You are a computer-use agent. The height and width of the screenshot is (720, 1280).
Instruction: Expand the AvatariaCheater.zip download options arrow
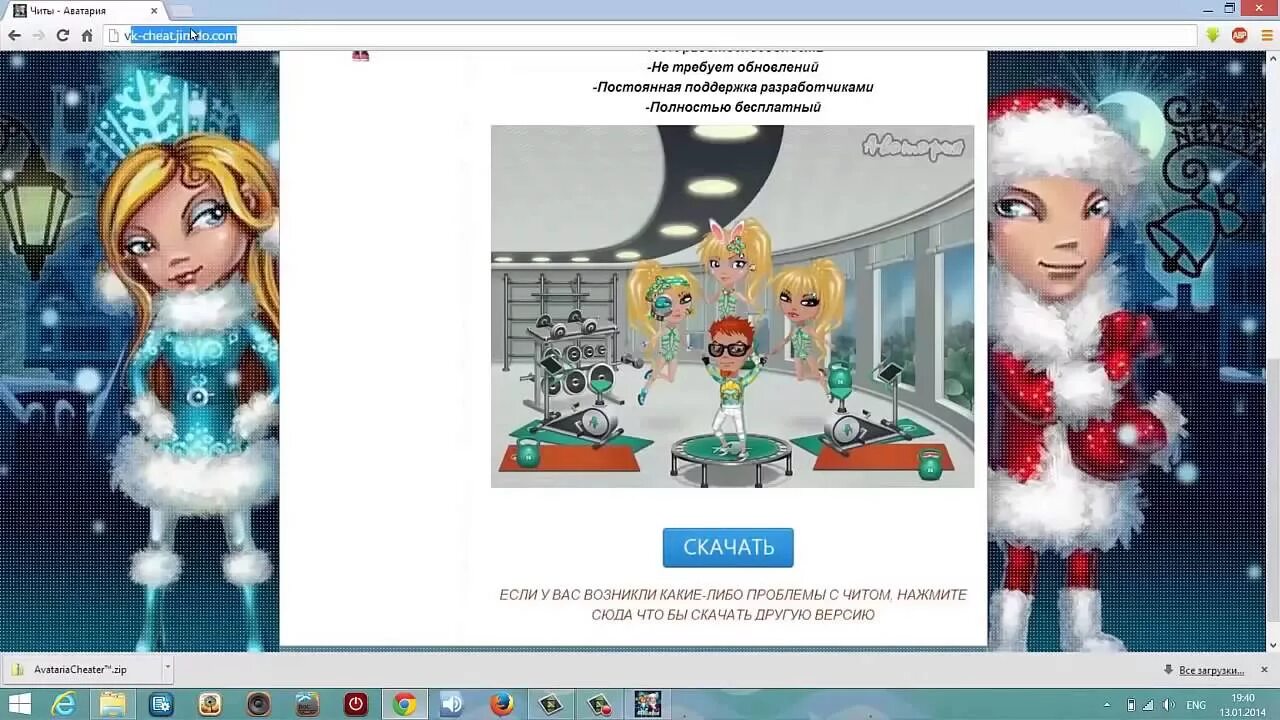167,669
